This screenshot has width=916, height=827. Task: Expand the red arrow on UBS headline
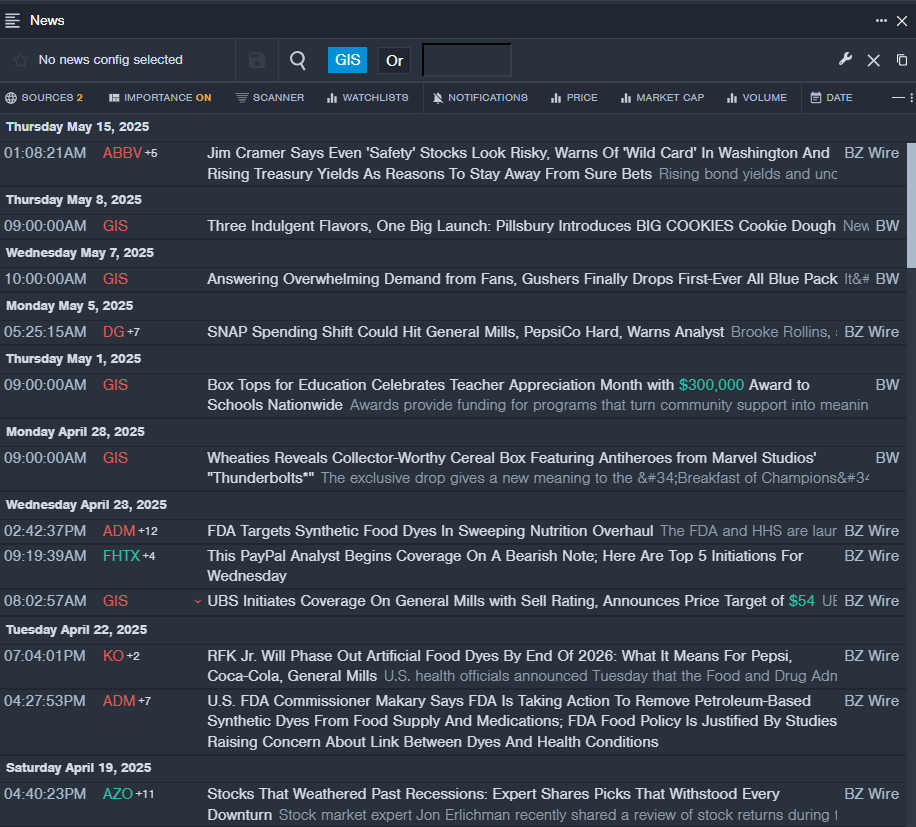click(197, 601)
